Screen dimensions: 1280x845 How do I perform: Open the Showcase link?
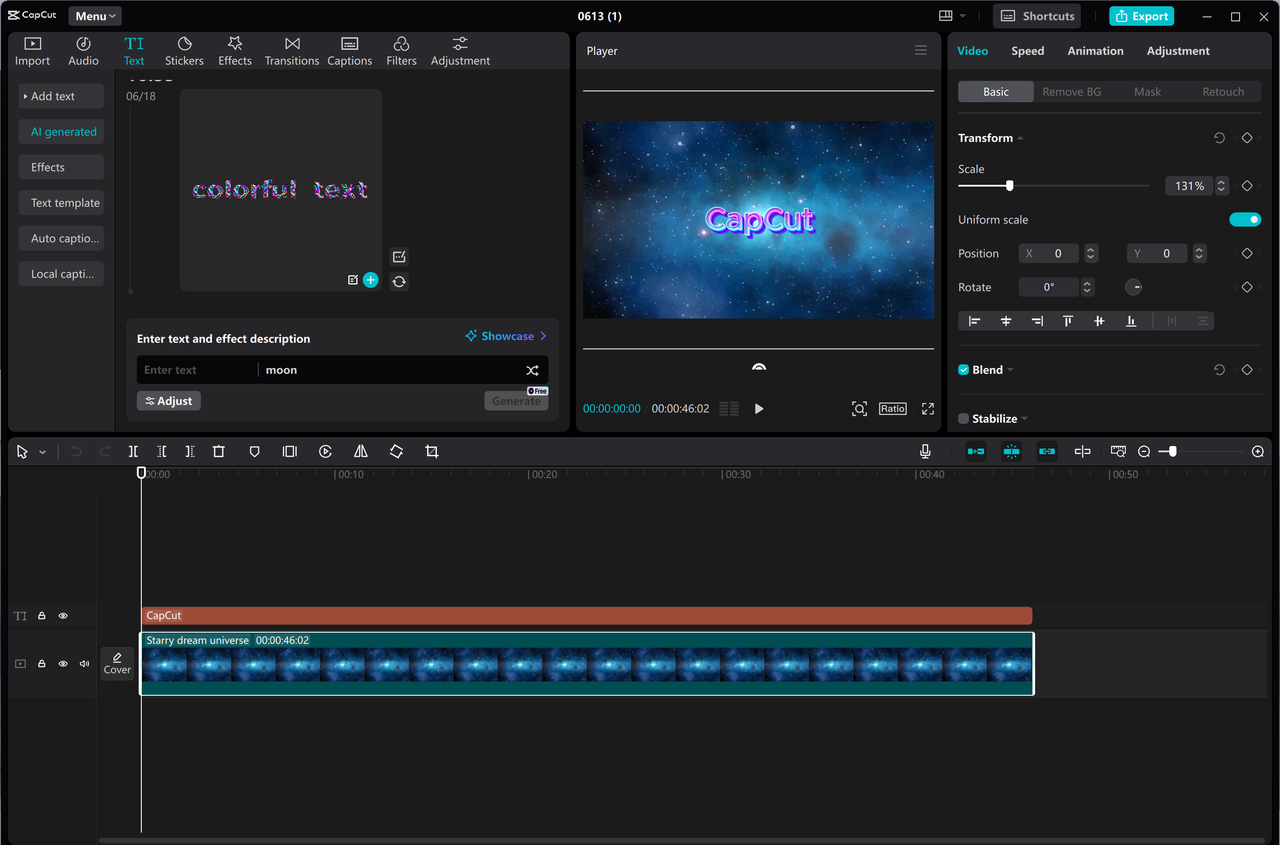click(x=507, y=335)
